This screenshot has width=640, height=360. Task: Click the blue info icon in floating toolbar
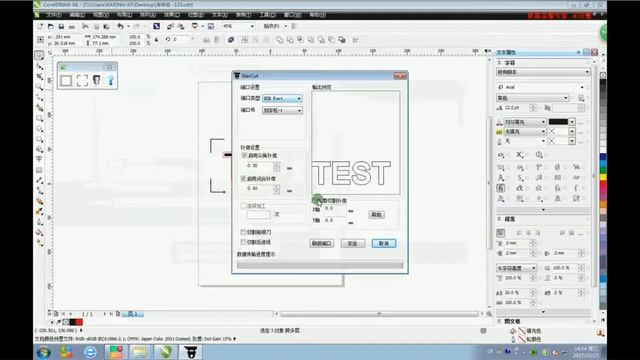pyautogui.click(x=111, y=80)
